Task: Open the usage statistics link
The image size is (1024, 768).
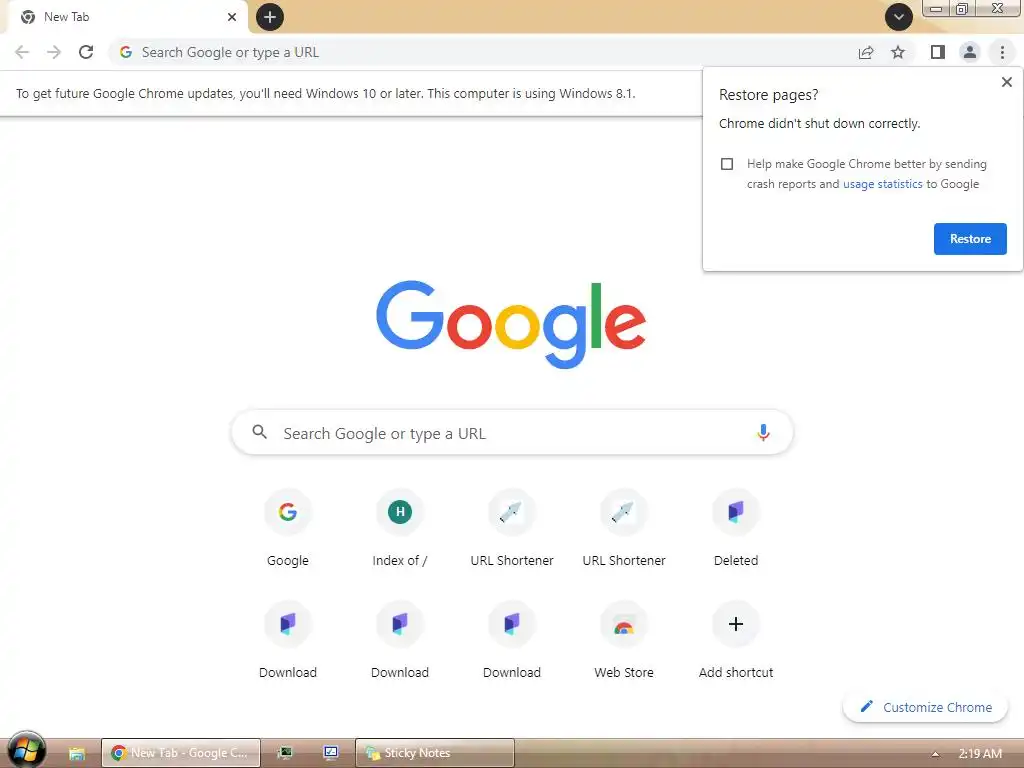Action: (x=882, y=184)
